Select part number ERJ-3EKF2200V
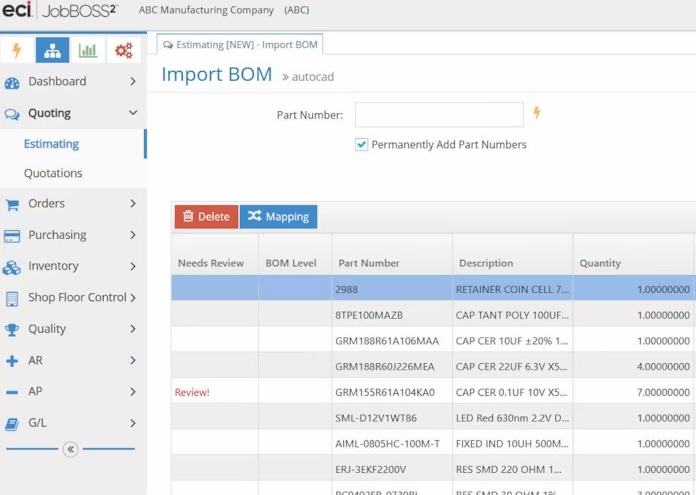 (371, 470)
